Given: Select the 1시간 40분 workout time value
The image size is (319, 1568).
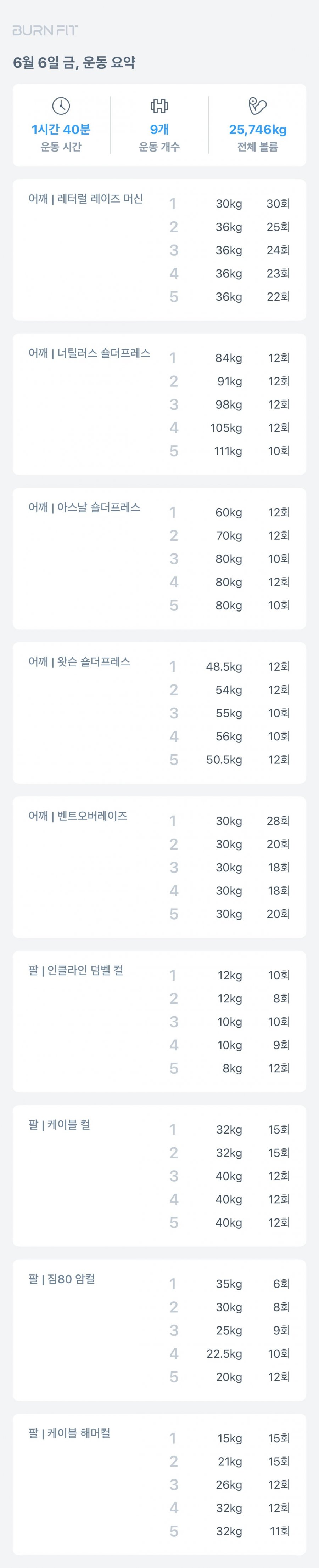Looking at the screenshot, I should (61, 130).
